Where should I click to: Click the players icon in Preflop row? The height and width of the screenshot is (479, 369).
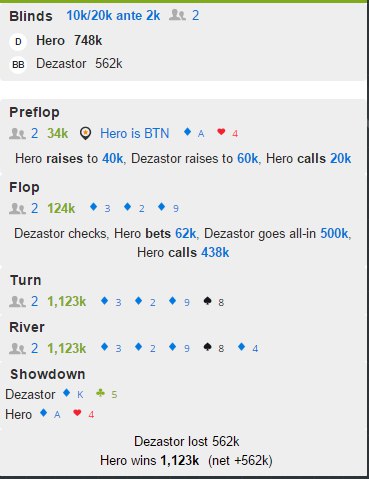pos(17,134)
